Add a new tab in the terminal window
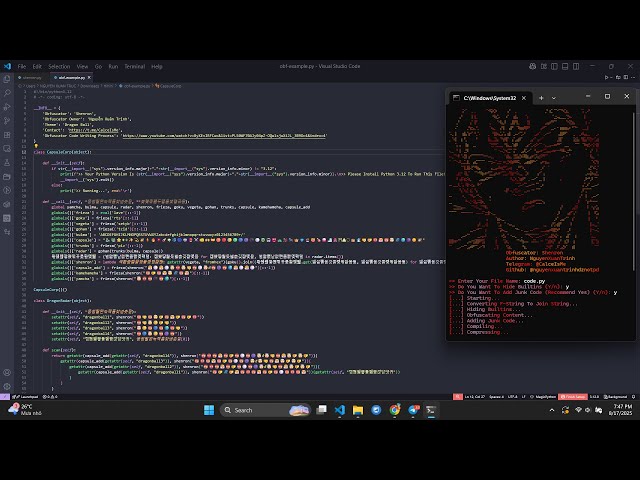The width and height of the screenshot is (640, 480). (x=541, y=98)
